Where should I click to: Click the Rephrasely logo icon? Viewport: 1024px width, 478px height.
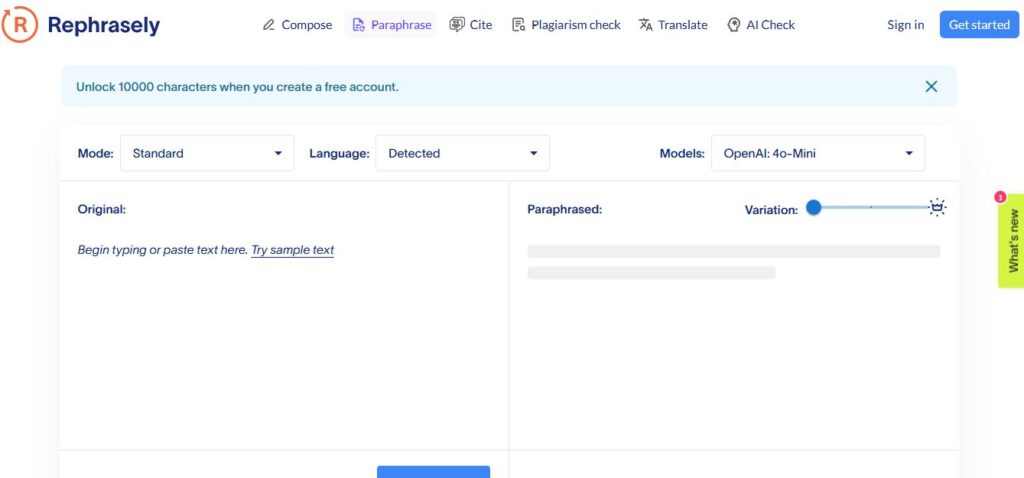tap(20, 25)
